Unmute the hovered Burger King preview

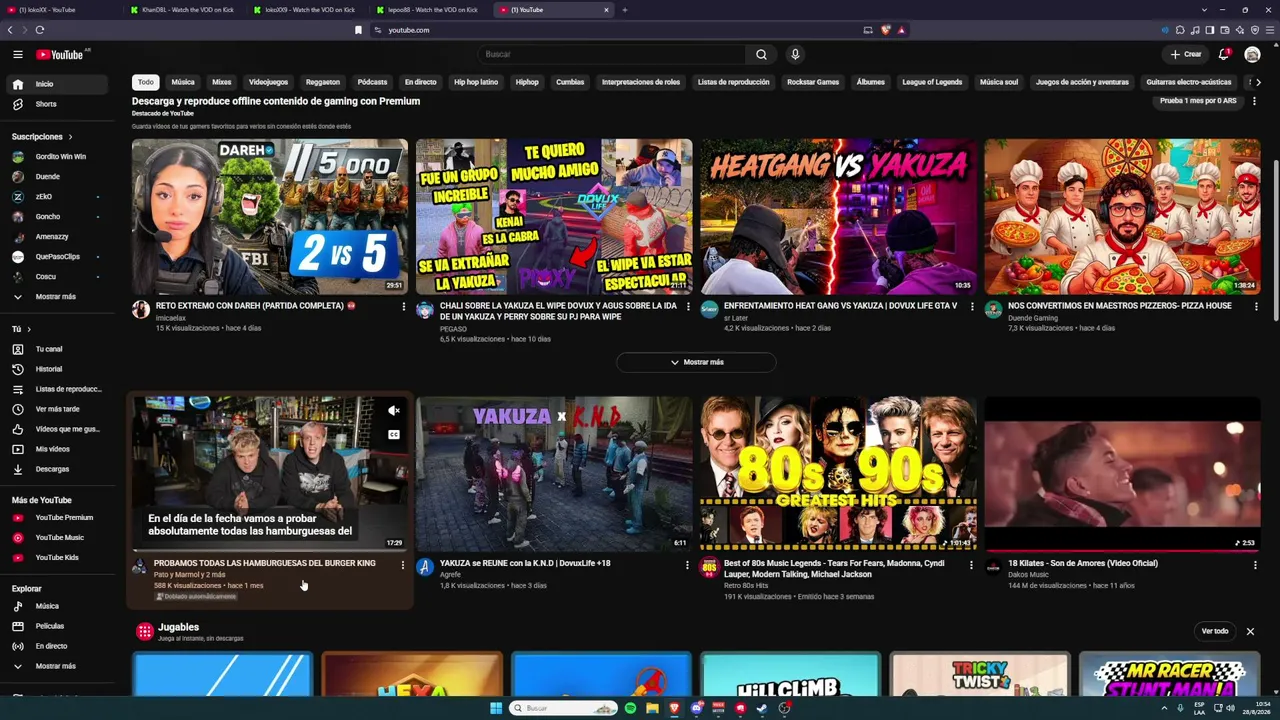(394, 410)
